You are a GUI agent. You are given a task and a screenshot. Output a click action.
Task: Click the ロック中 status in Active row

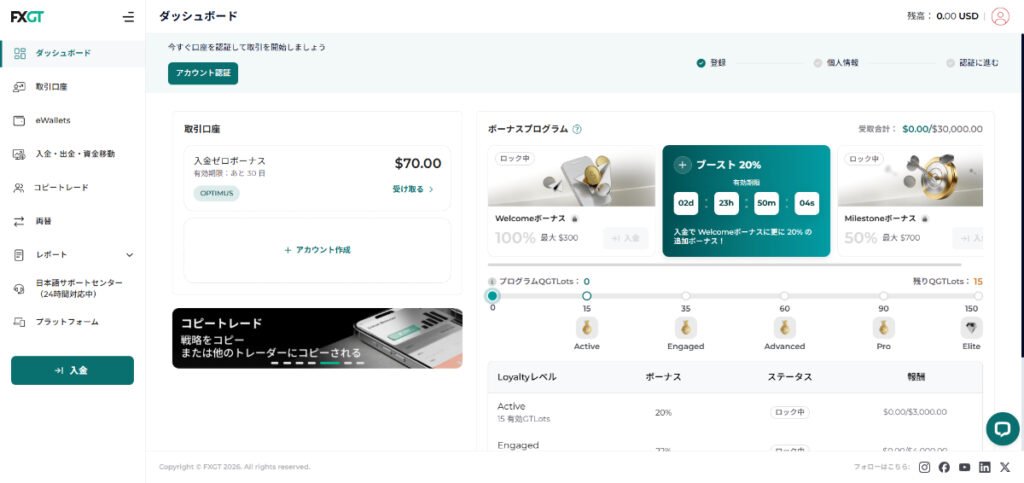click(790, 413)
